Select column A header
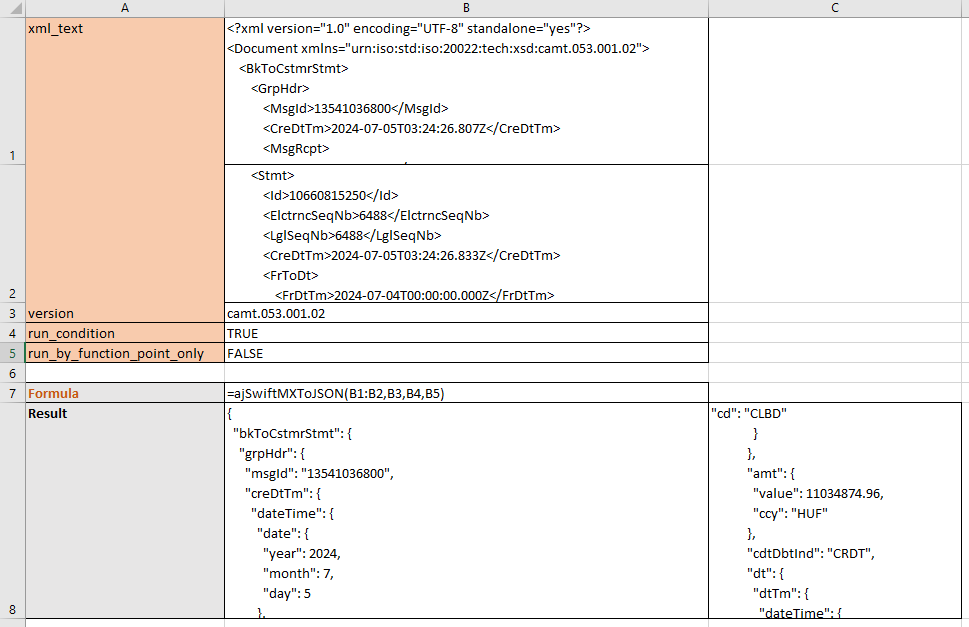This screenshot has width=969, height=627. tap(124, 8)
